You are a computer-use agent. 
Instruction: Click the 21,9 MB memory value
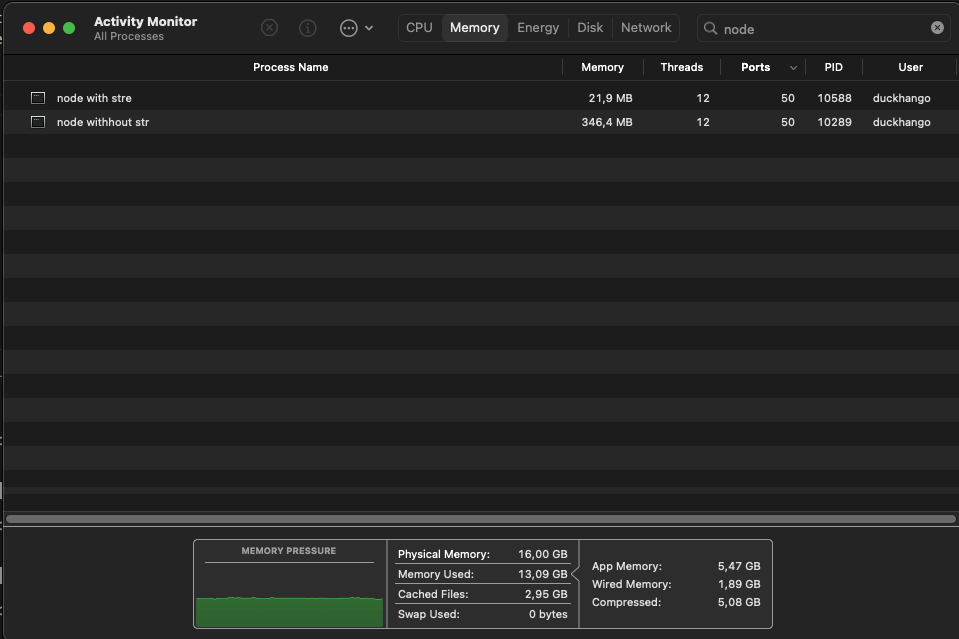coord(610,98)
